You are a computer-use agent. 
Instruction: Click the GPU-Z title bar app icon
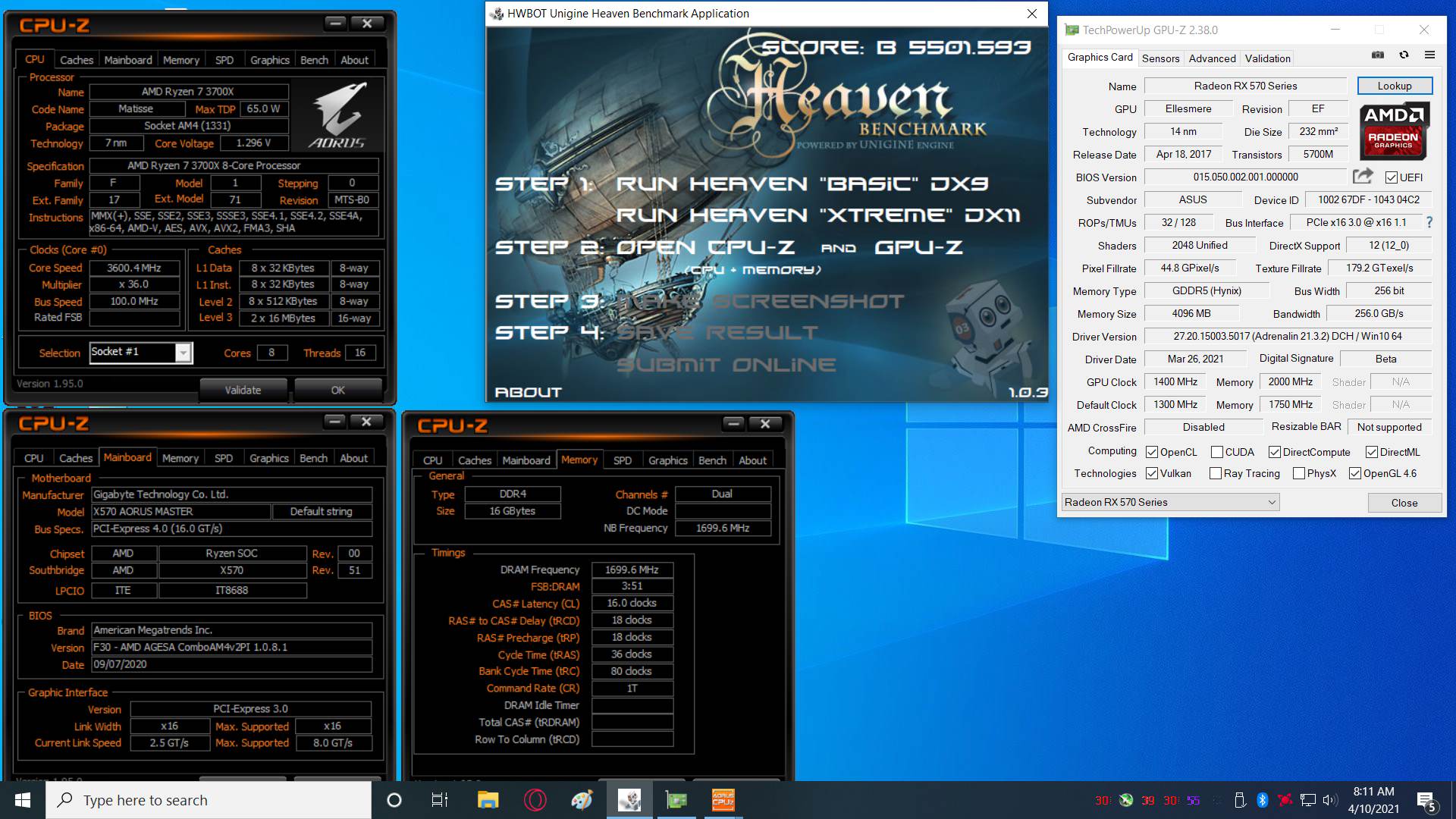(1072, 30)
